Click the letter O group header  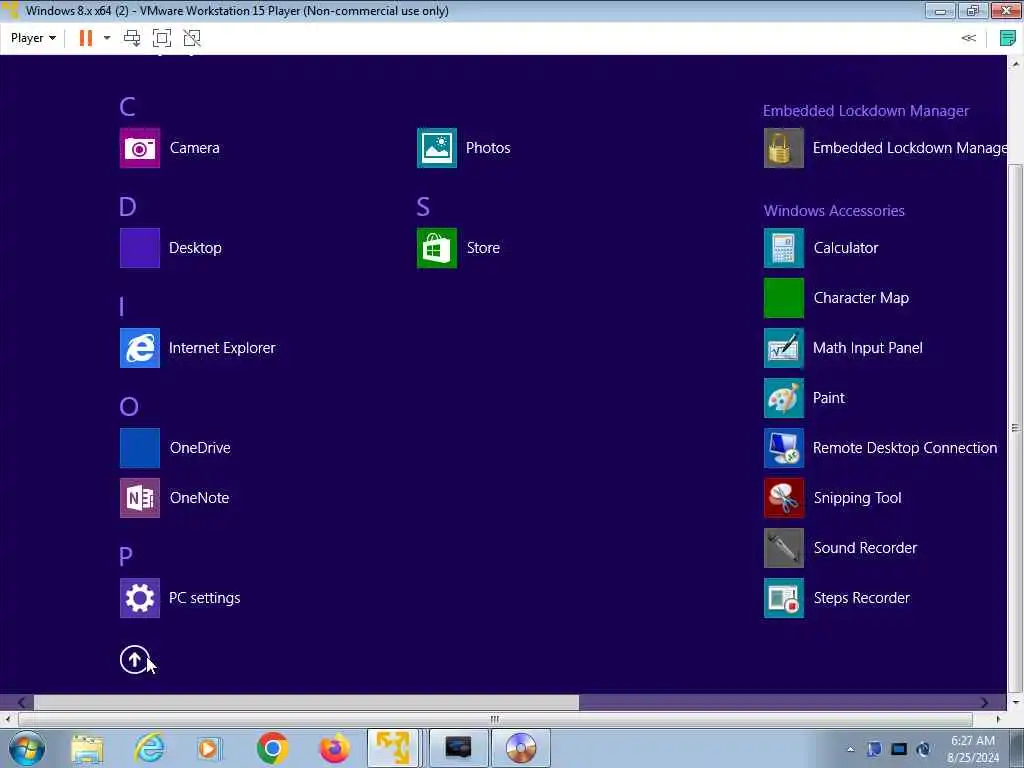coord(129,406)
